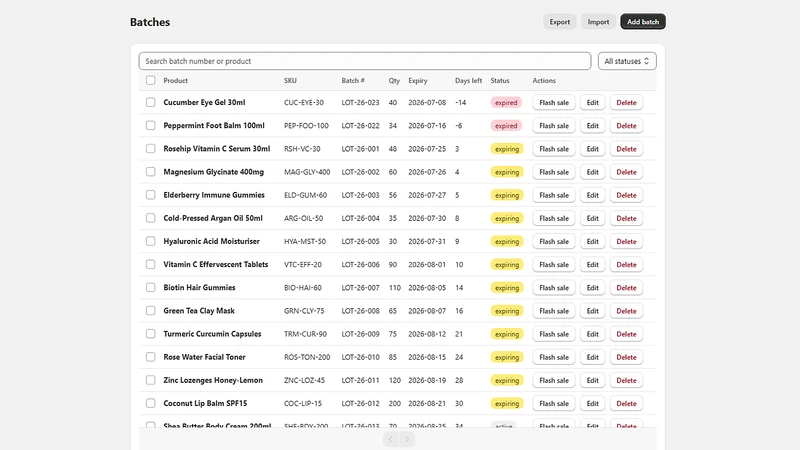Check the Cucumber Eye Gel 30ml row checkbox
Screen dimensions: 800x450
(151, 103)
